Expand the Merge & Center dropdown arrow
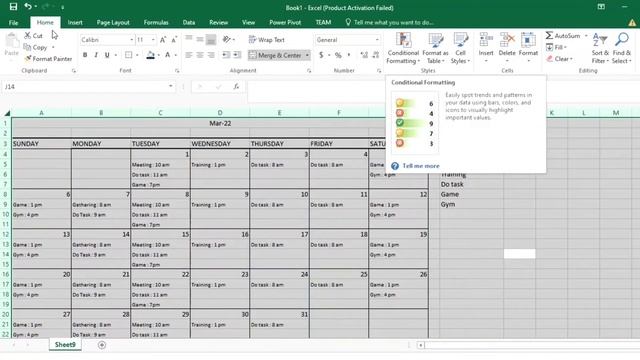Screen dimensions: 640x360 point(307,55)
